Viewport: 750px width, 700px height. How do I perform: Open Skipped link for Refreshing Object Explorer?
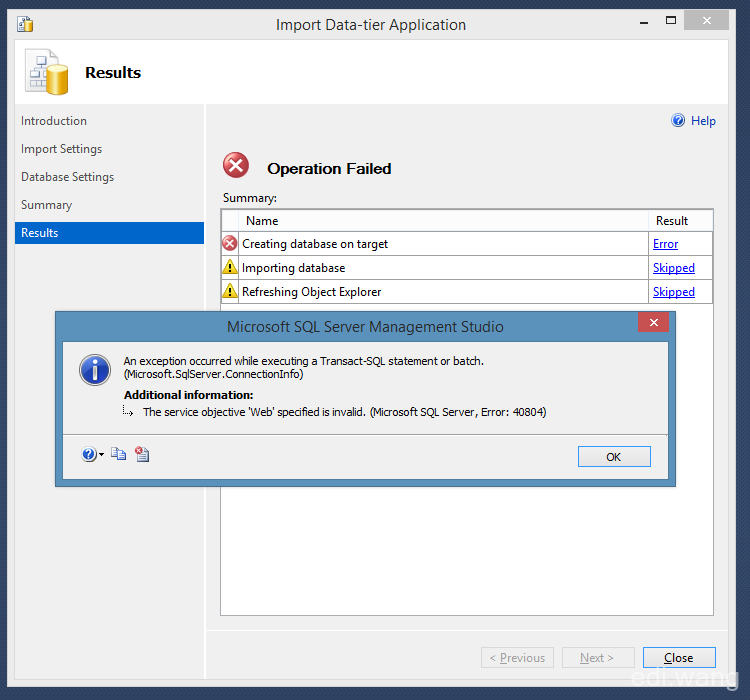673,292
